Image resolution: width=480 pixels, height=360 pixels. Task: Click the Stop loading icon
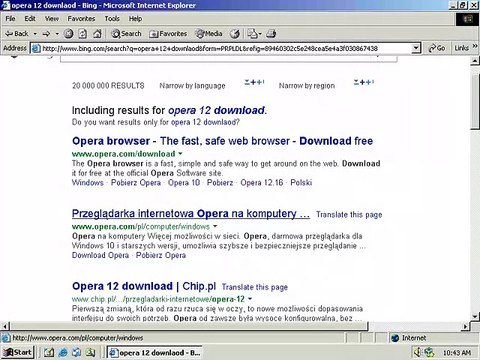(68, 34)
